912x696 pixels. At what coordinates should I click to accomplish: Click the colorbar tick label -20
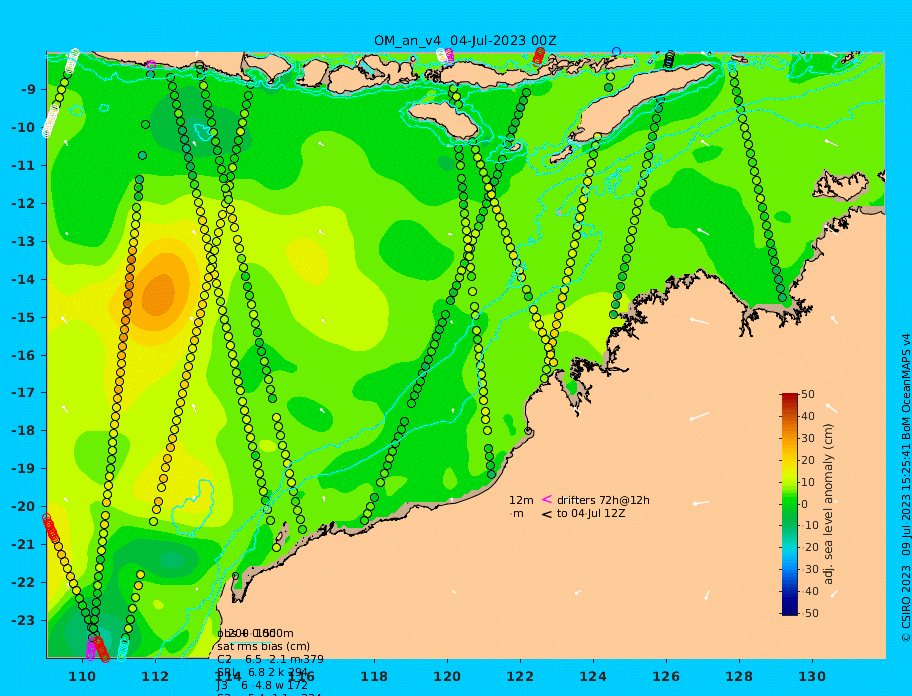tap(809, 548)
